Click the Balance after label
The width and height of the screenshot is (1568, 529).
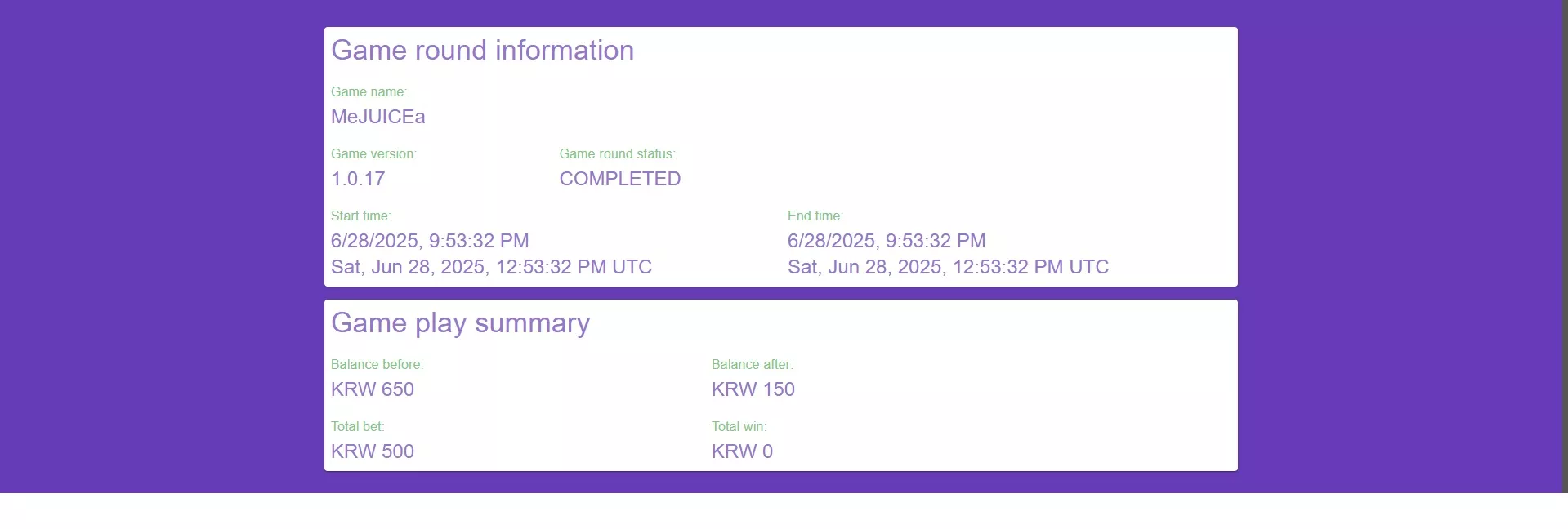coord(752,365)
